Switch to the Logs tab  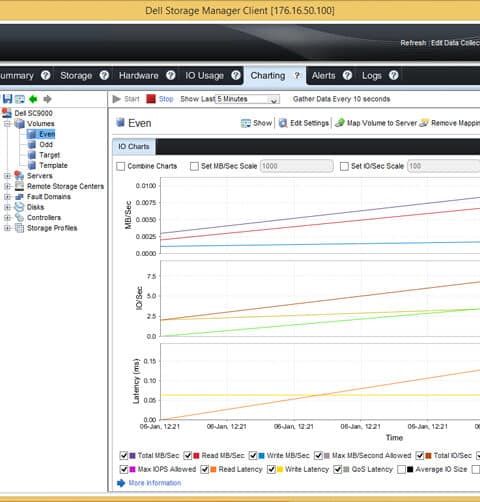click(372, 76)
